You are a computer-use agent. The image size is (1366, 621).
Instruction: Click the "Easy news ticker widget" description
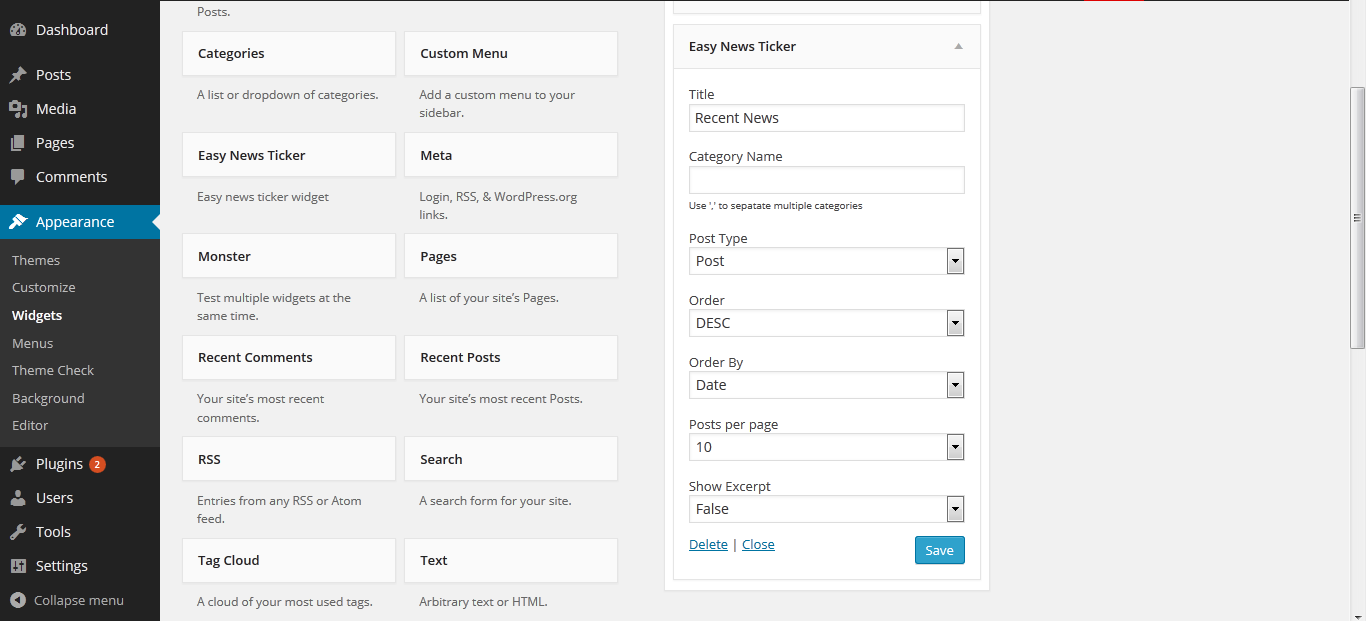point(263,197)
